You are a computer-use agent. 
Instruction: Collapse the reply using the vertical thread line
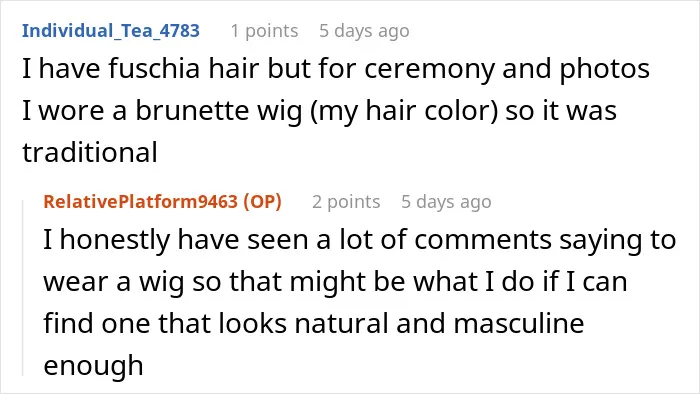23,288
